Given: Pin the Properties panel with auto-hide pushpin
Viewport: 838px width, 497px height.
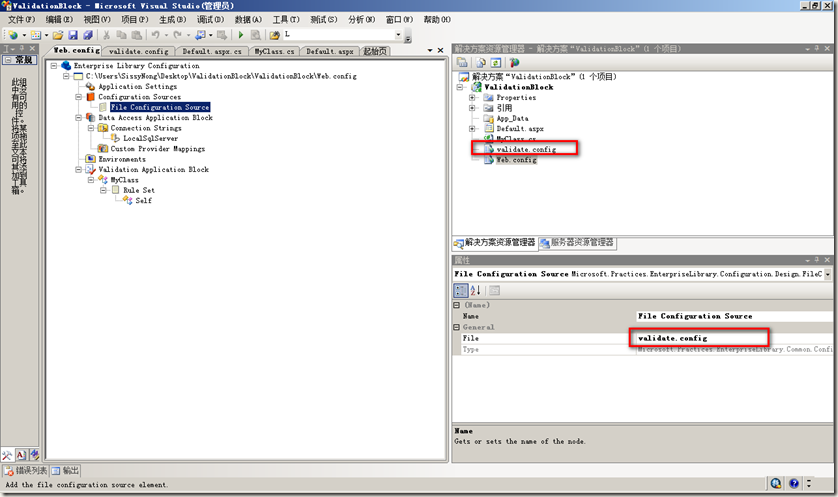Looking at the screenshot, I should [817, 260].
